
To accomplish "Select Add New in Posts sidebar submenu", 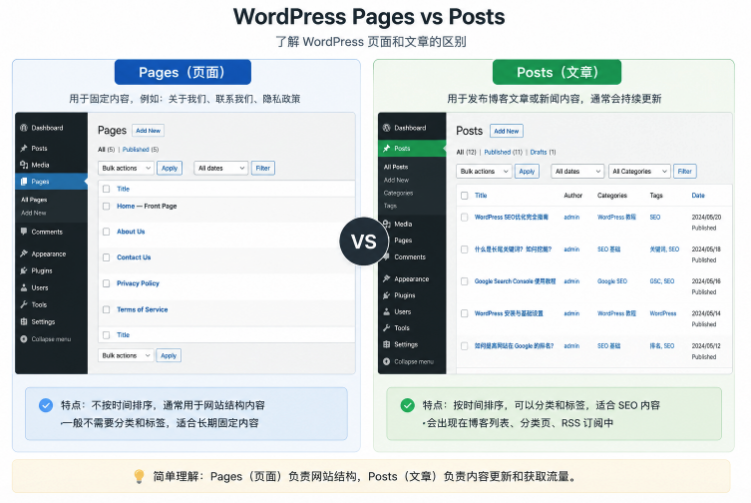I will pyautogui.click(x=396, y=180).
